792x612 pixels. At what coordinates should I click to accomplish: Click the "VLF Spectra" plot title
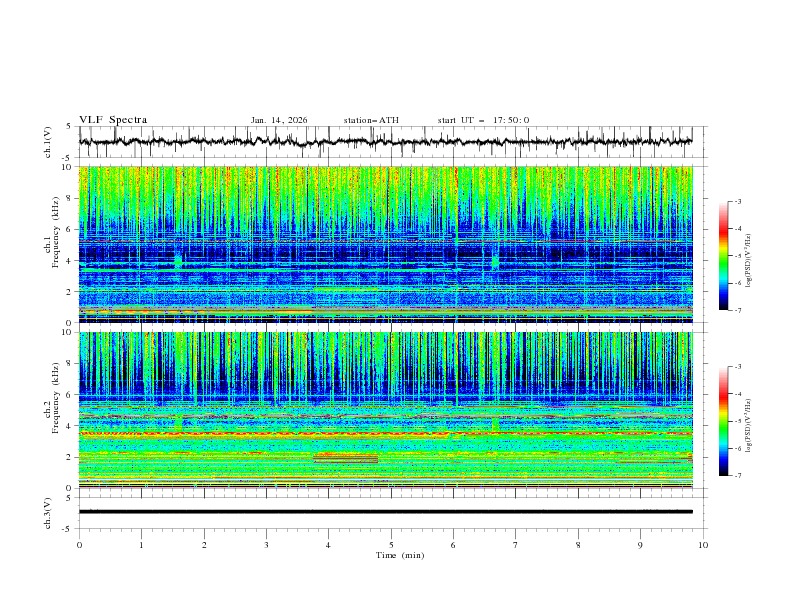click(x=113, y=120)
